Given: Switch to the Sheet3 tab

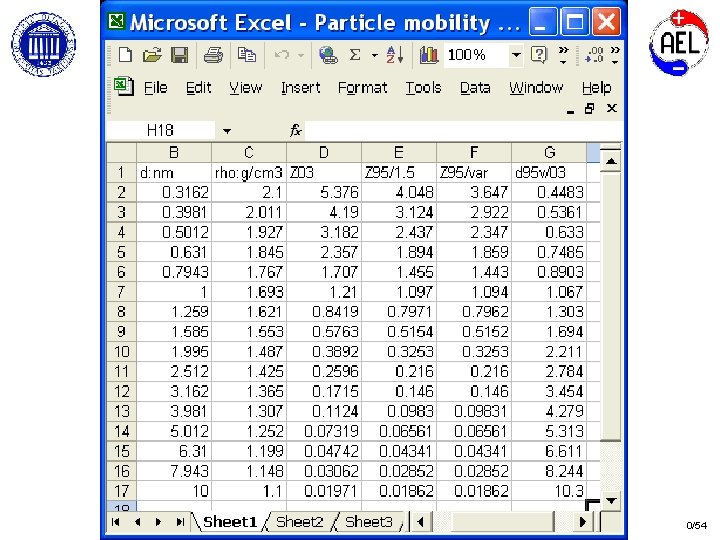Looking at the screenshot, I should 369,522.
